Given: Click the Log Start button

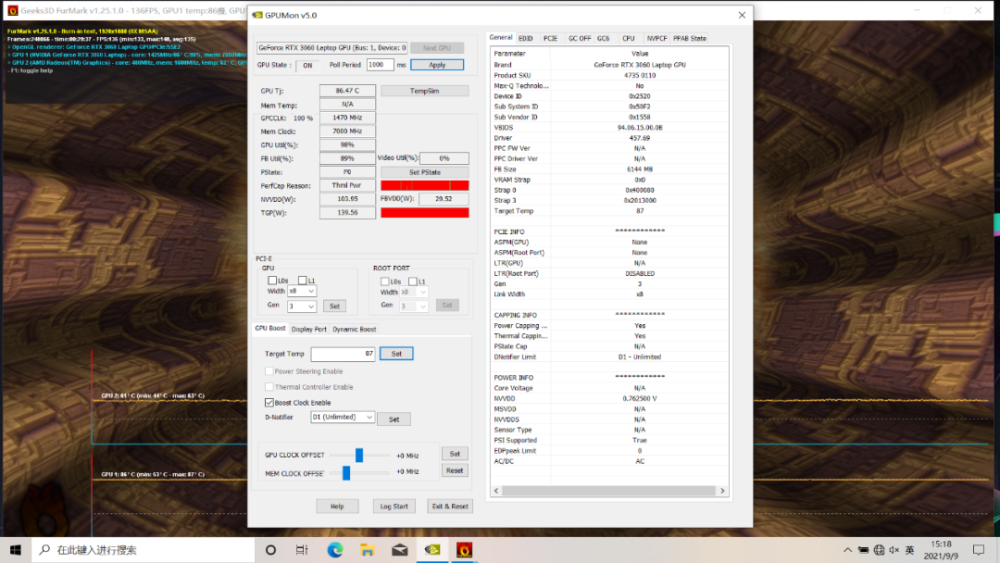Looking at the screenshot, I should point(393,506).
